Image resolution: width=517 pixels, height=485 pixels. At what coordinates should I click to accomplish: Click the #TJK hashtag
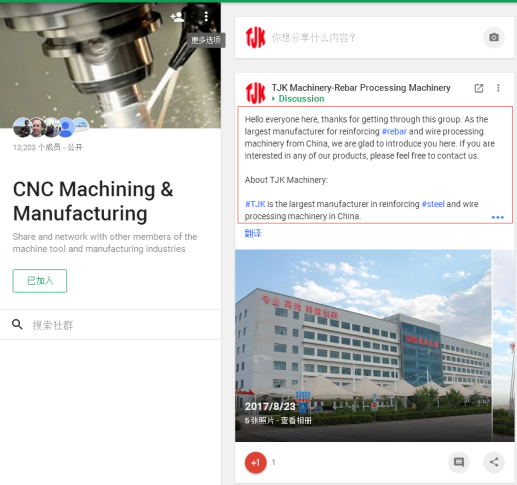255,204
